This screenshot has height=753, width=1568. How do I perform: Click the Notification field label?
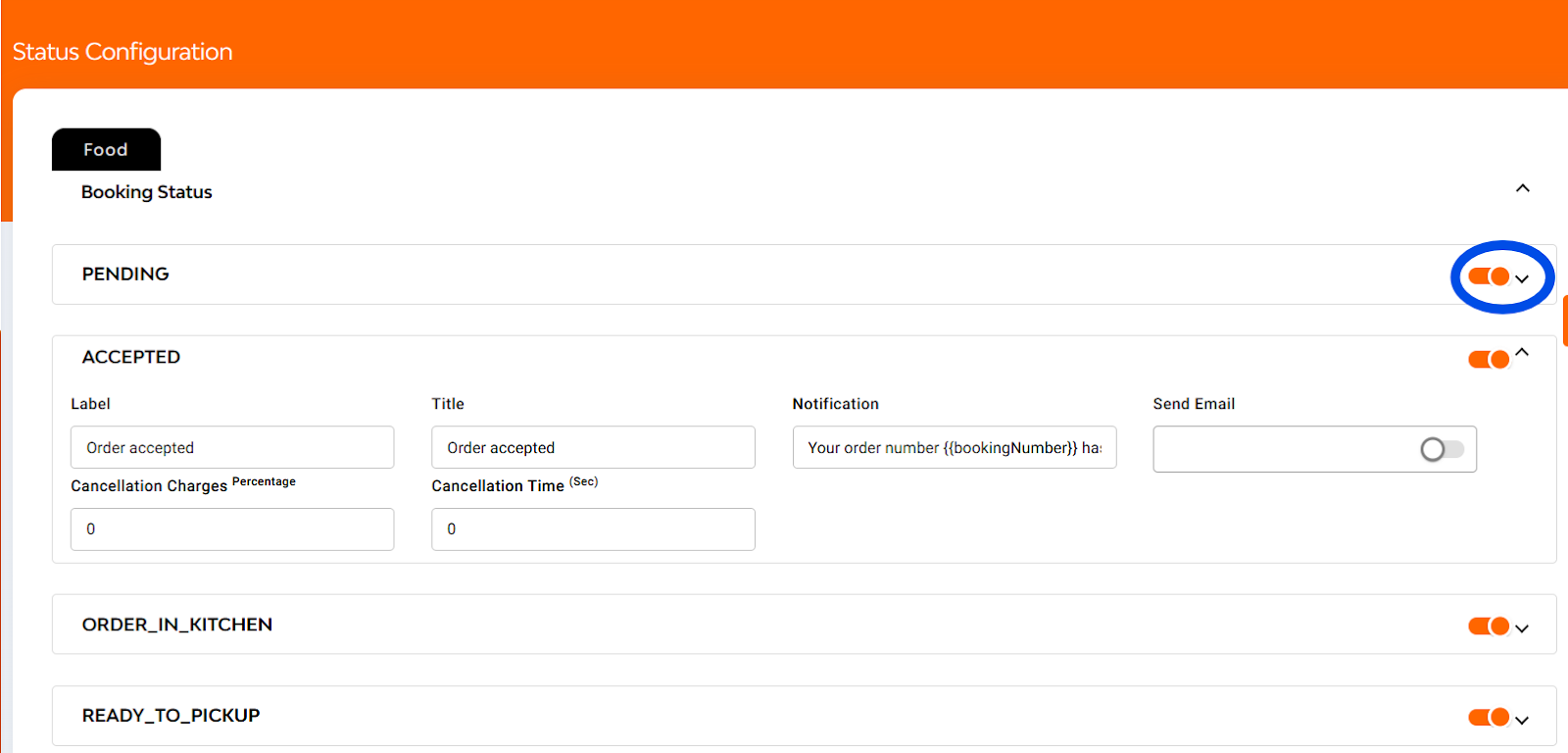[x=836, y=404]
